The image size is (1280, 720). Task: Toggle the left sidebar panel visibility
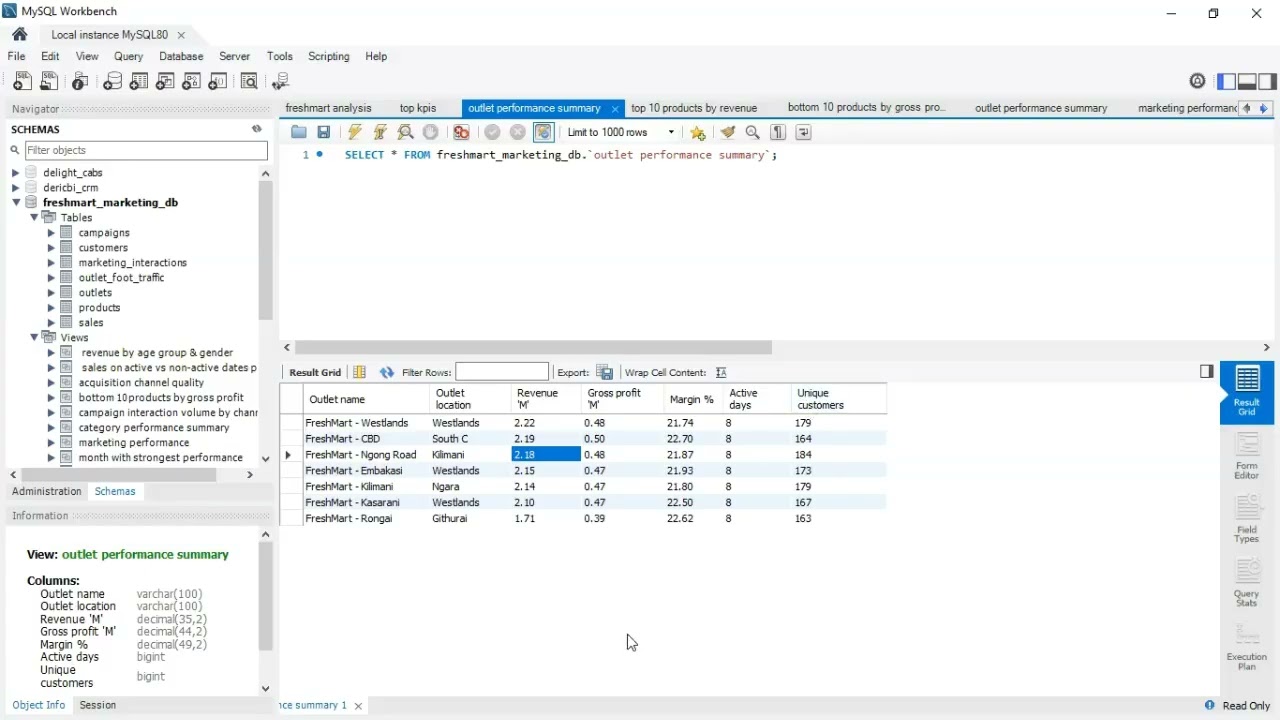1226,81
